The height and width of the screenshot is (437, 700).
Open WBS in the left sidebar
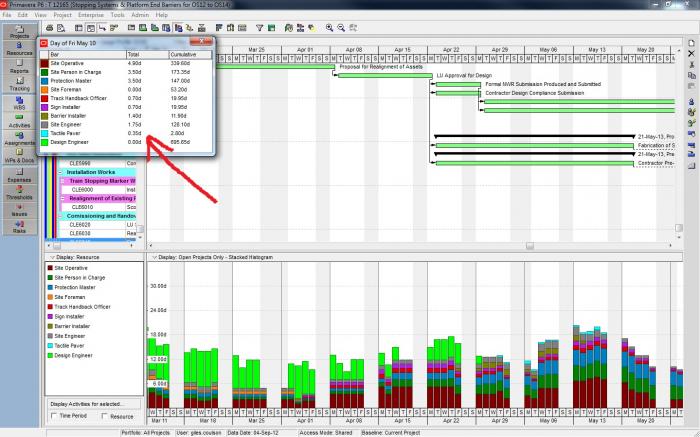click(19, 103)
